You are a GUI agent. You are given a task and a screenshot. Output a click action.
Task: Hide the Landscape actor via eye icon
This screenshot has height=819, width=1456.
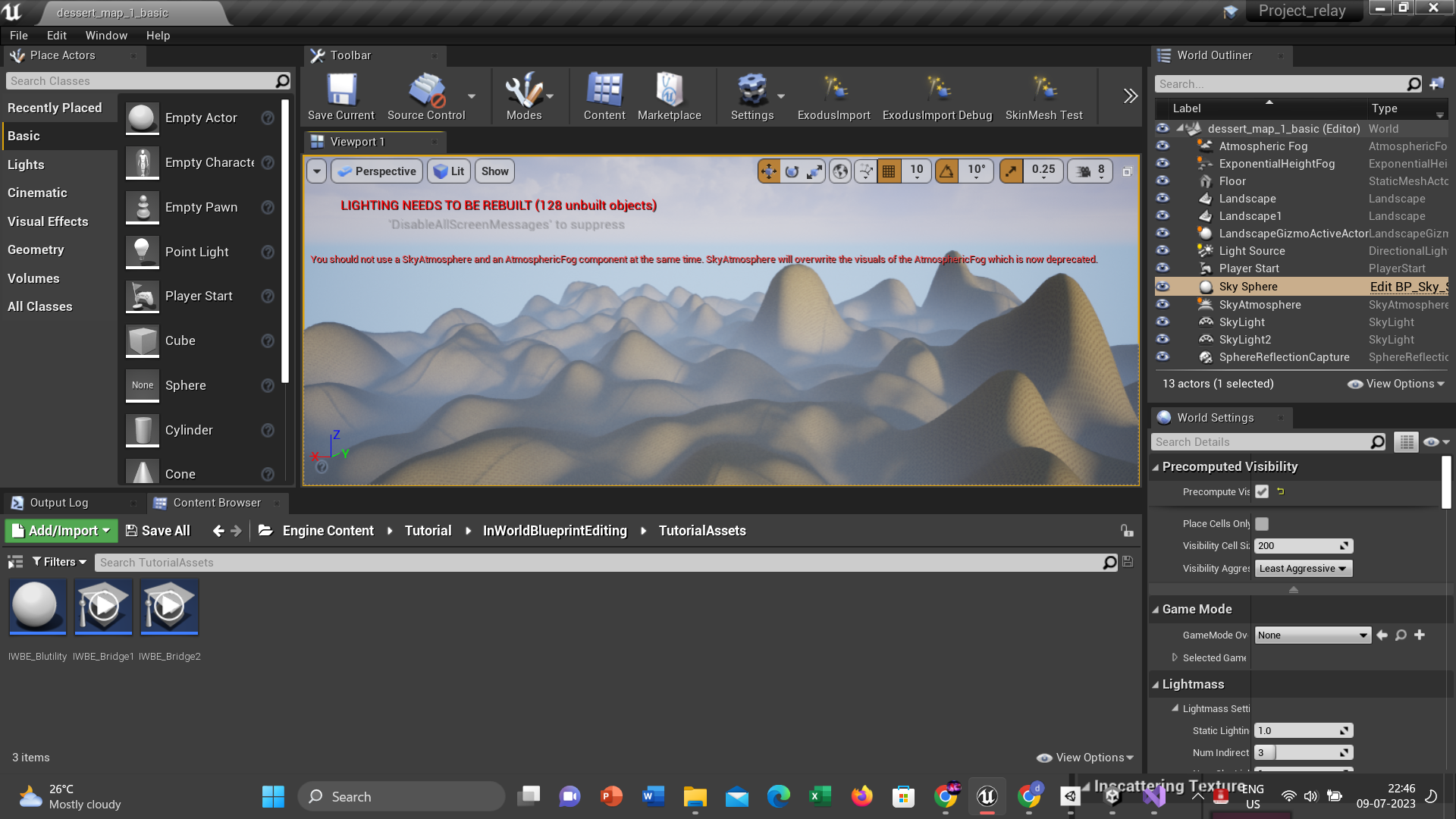click(x=1163, y=199)
